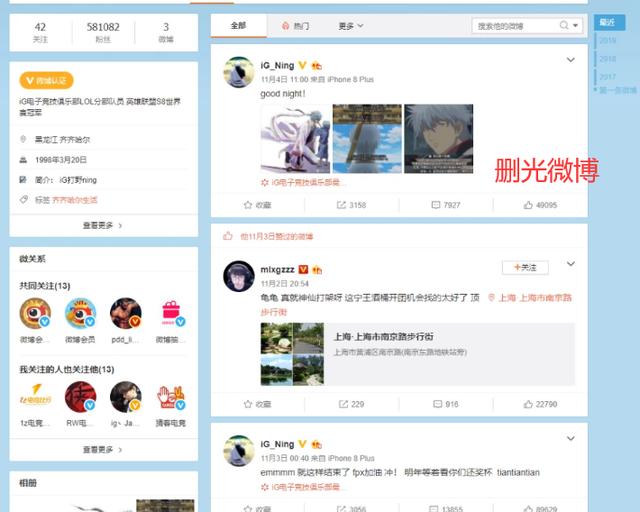Click the favorite star icon under the good night! post

point(248,205)
